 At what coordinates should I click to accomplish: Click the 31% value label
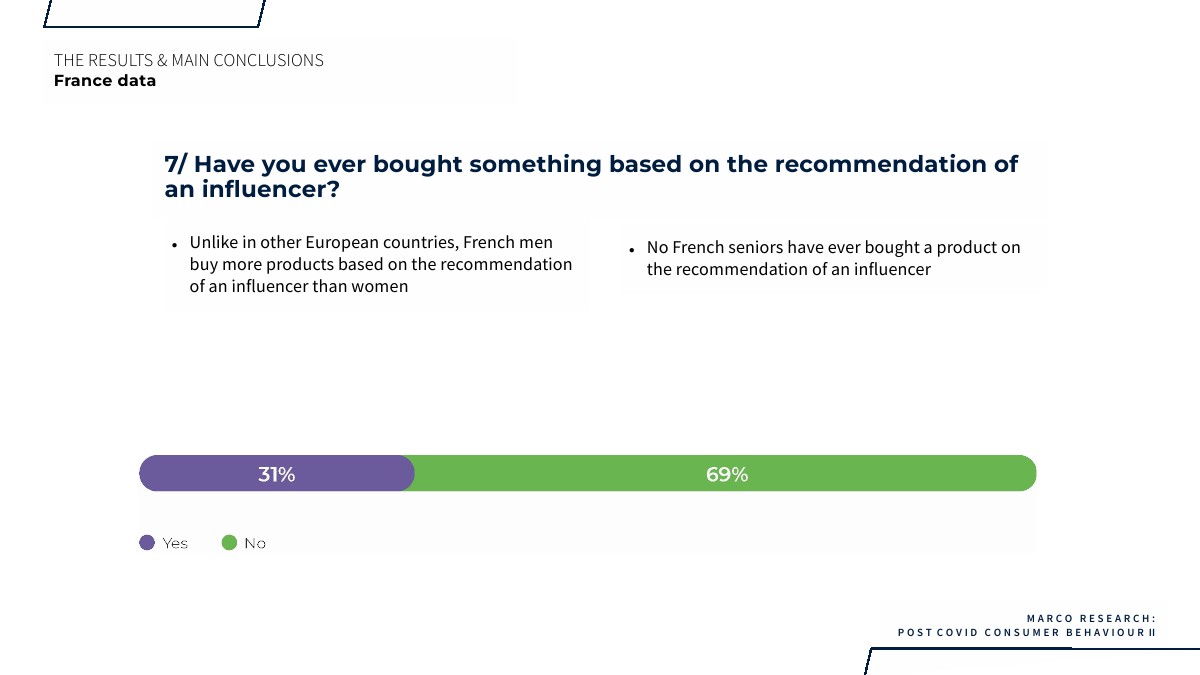pyautogui.click(x=277, y=474)
